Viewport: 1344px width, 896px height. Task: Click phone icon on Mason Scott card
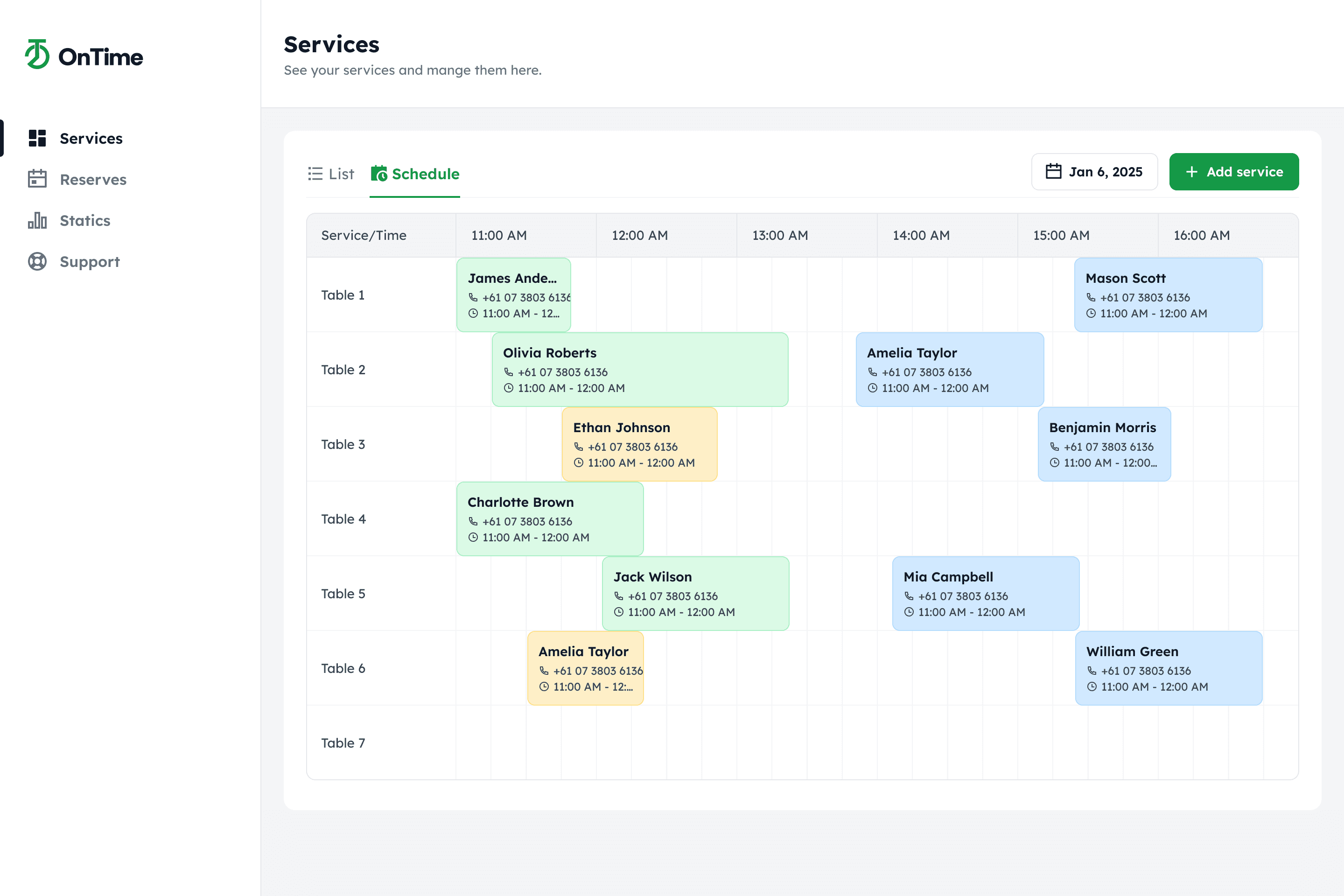coord(1091,297)
